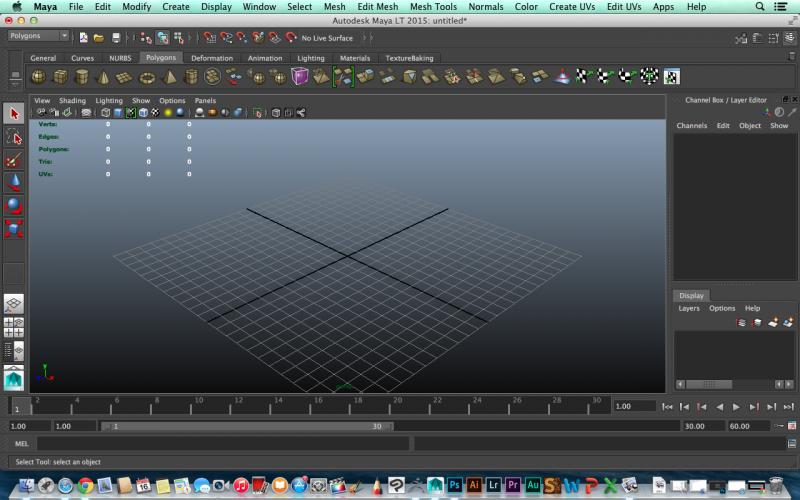Toggle smooth shade all display
The image size is (800, 500).
click(118, 113)
